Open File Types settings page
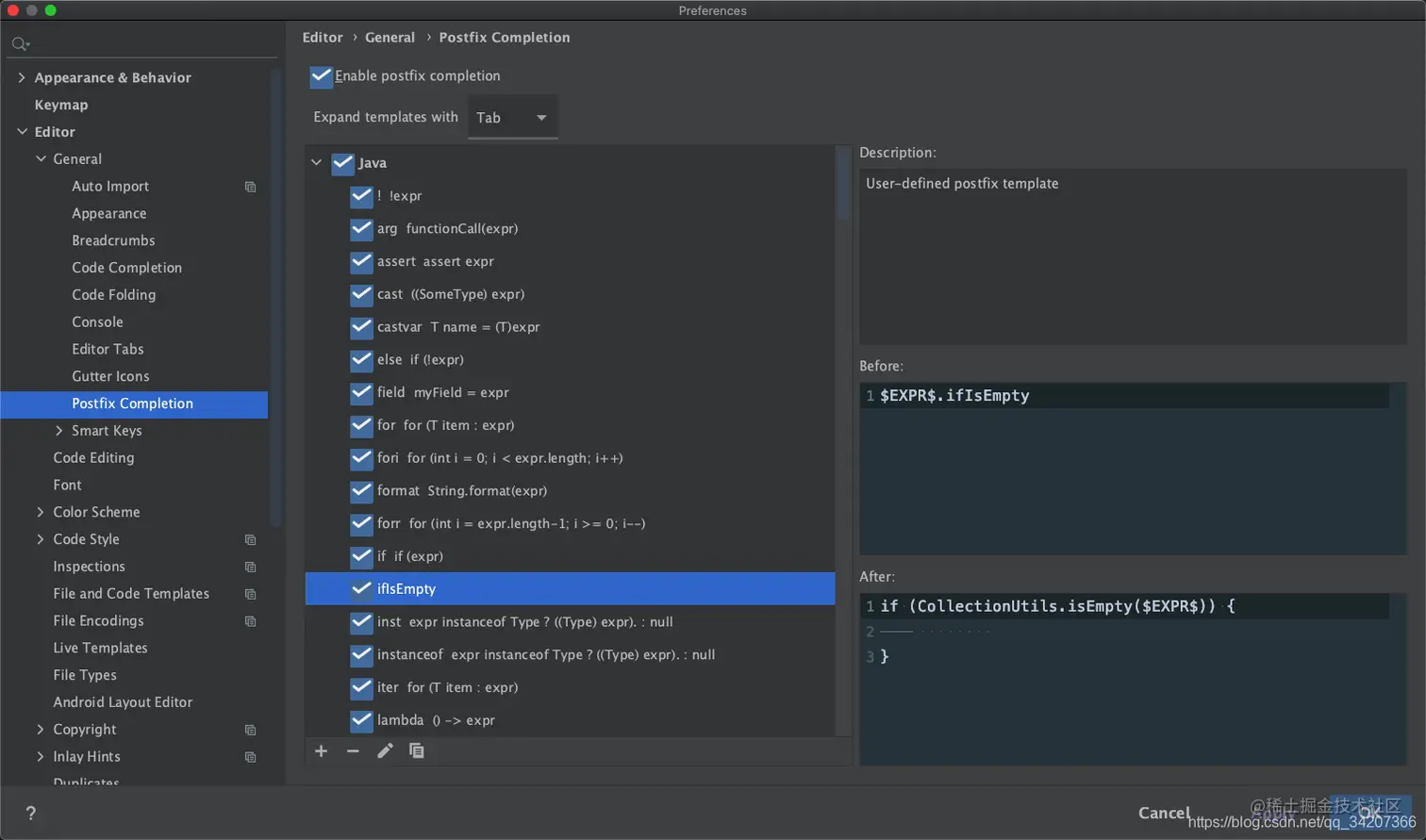The height and width of the screenshot is (840, 1426). [85, 675]
